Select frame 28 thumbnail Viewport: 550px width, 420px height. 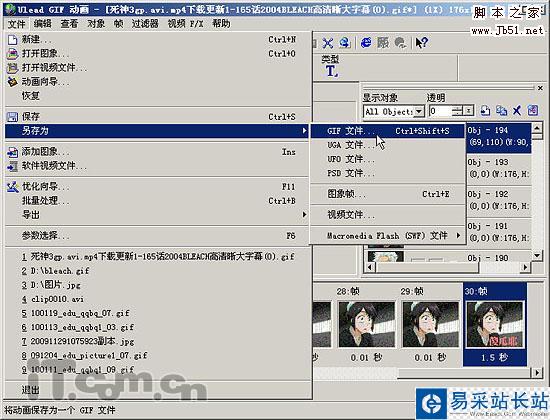(x=367, y=325)
